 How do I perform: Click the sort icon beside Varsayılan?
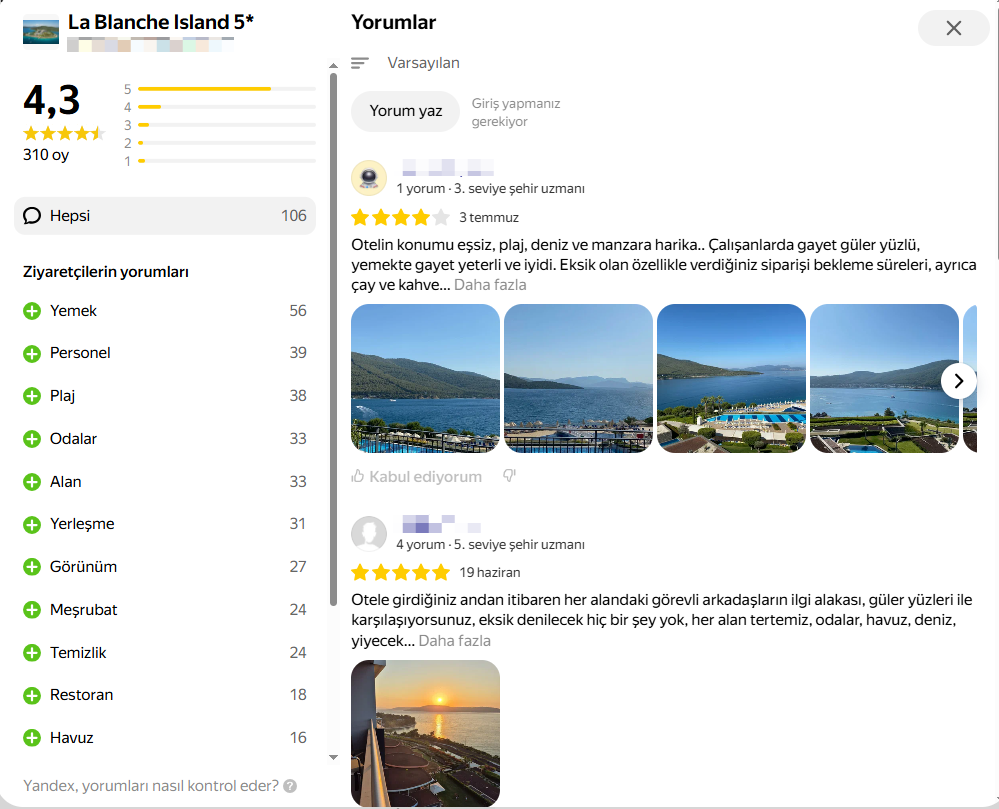[x=360, y=63]
